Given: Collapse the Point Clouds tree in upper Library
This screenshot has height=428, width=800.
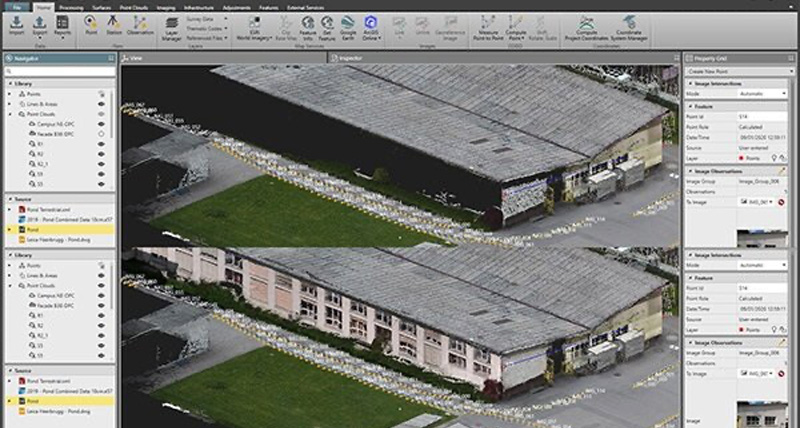Looking at the screenshot, I should click(10, 114).
